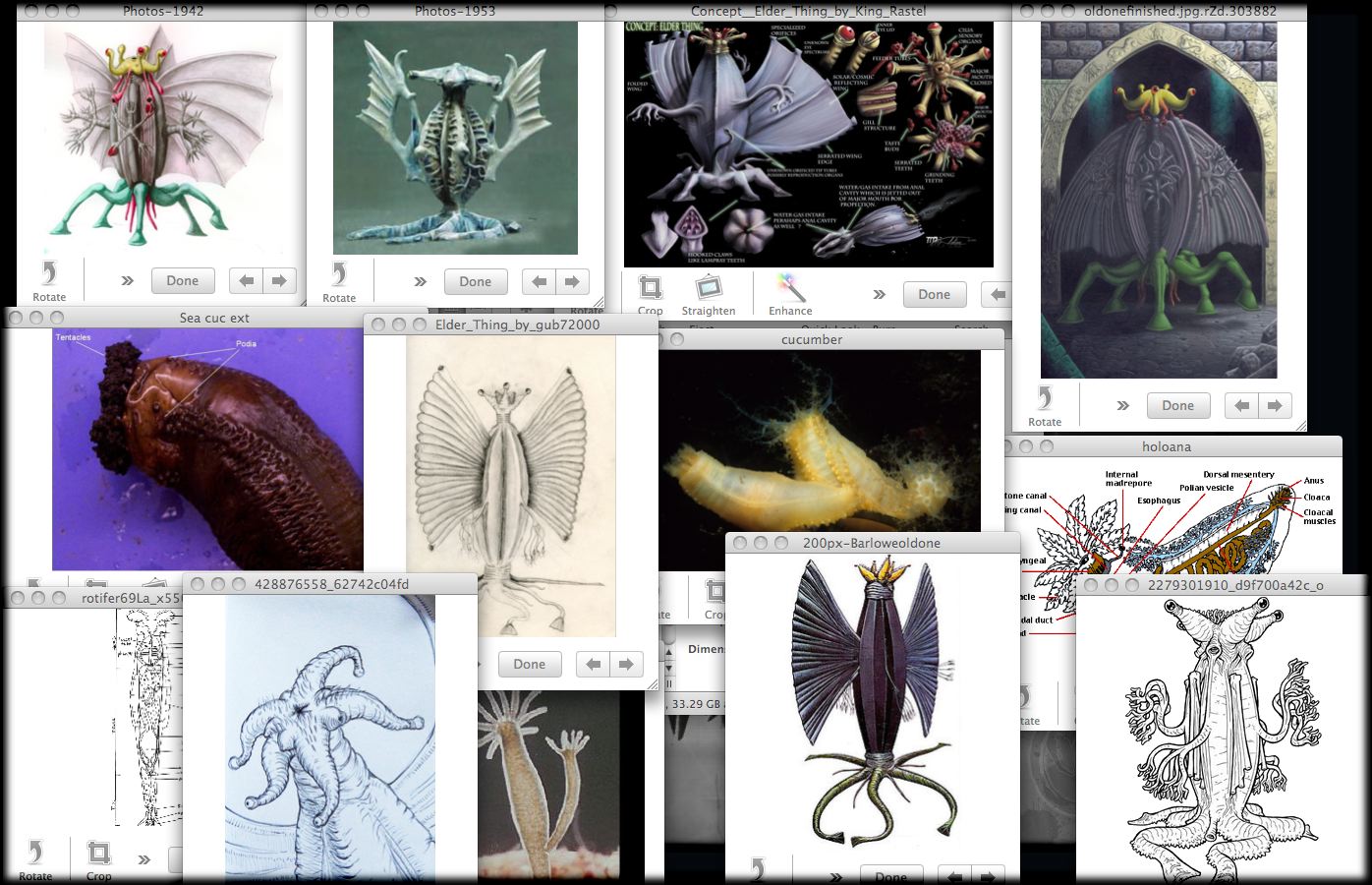Click the hydra polyp photo behind Elder_Thing window
Image resolution: width=1372 pixels, height=885 pixels.
[x=549, y=784]
